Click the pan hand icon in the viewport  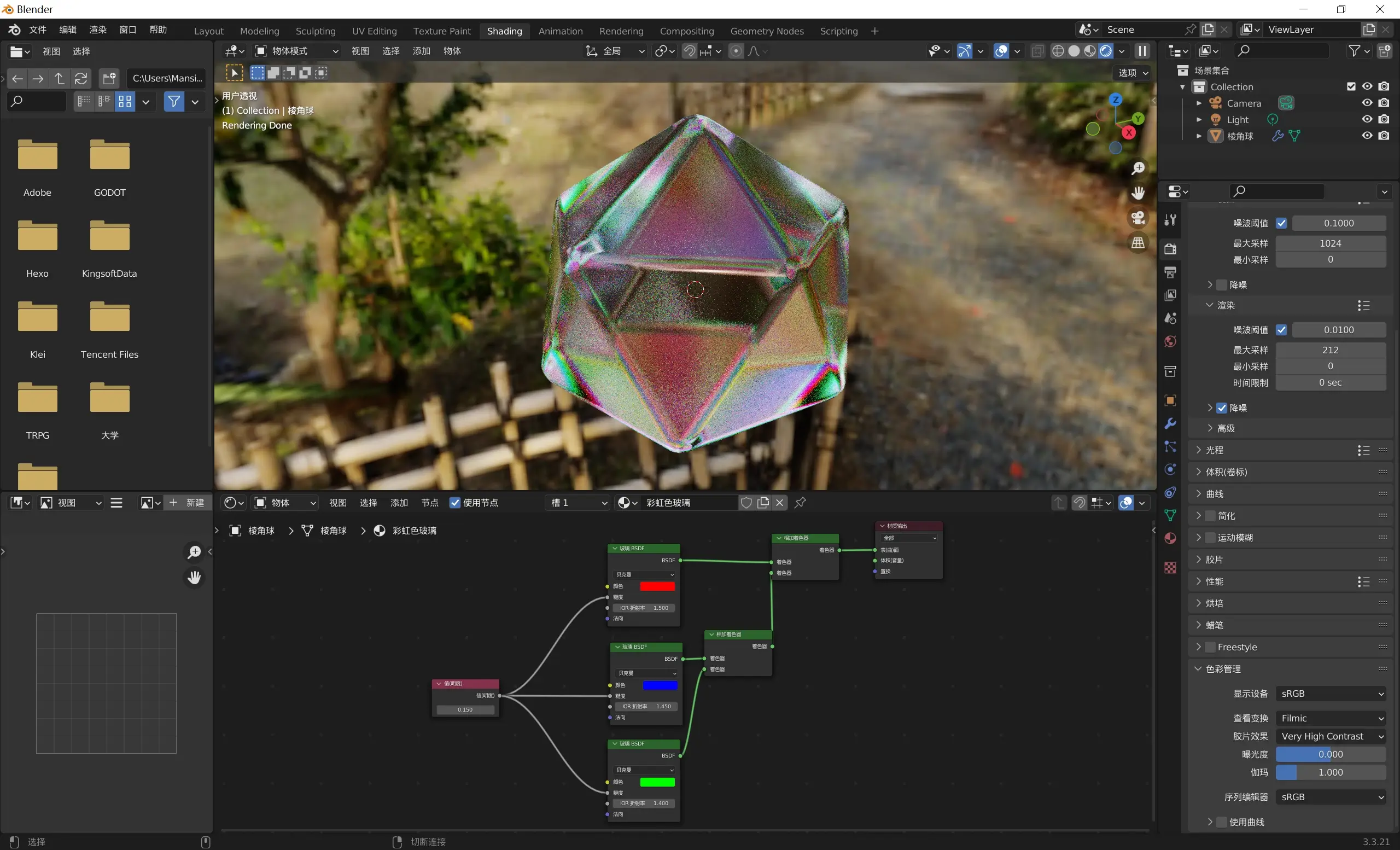click(1138, 193)
